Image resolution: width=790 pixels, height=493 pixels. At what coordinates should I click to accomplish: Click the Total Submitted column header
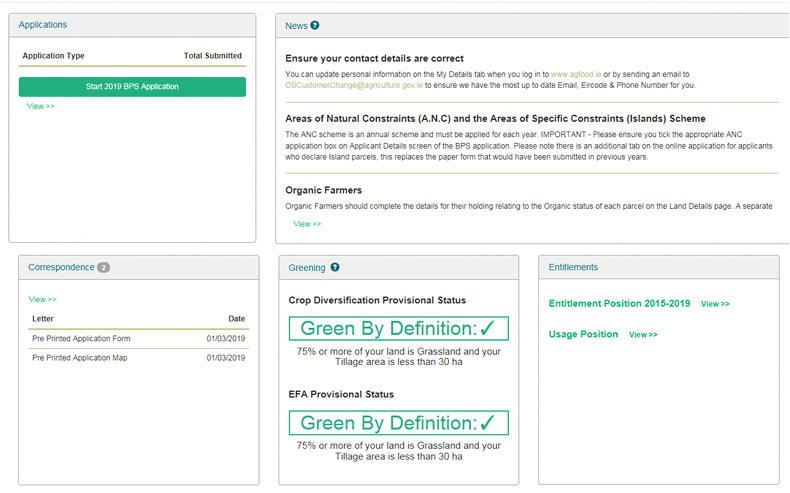tap(212, 56)
